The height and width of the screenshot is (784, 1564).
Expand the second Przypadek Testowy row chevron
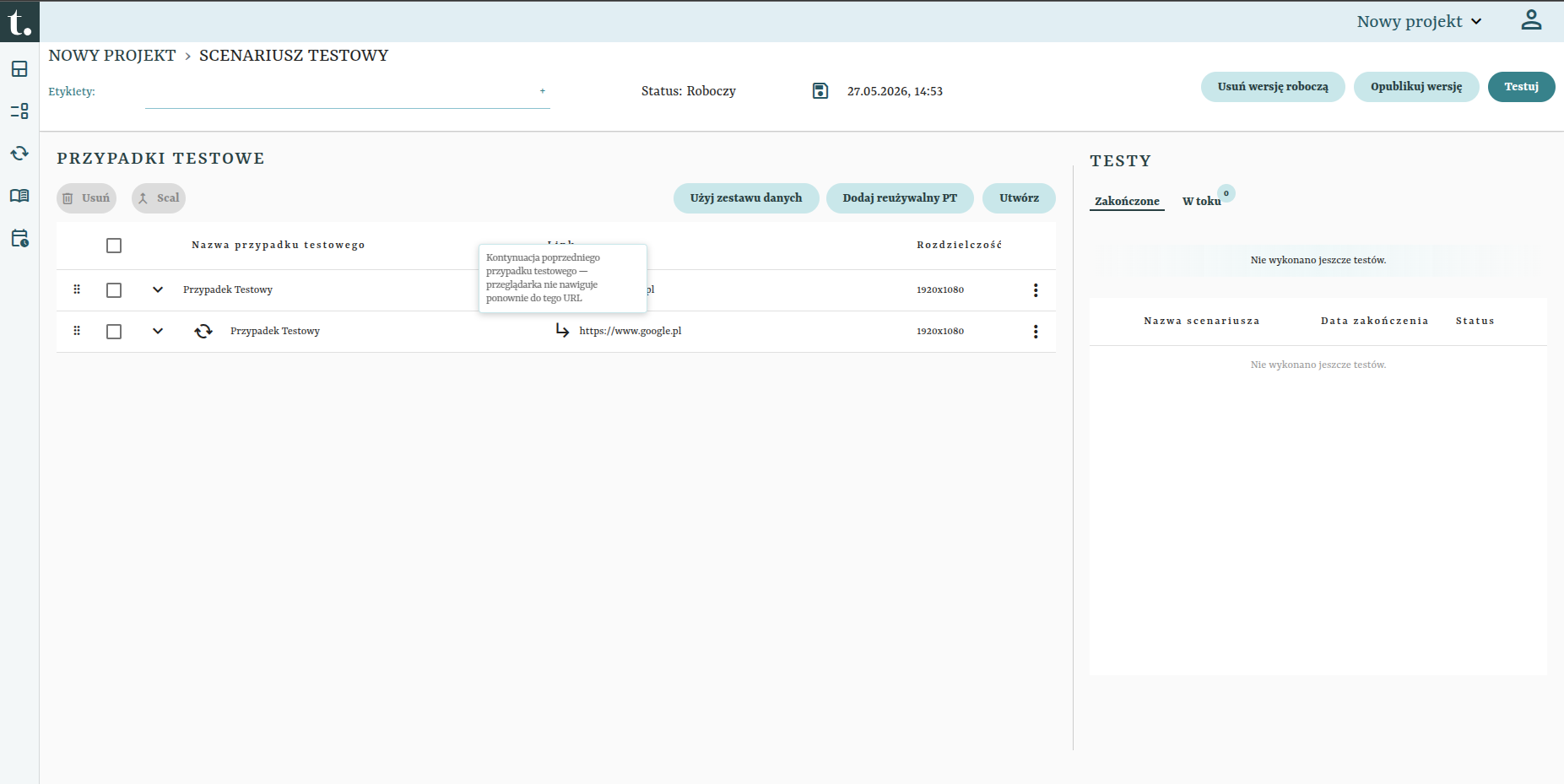click(x=158, y=331)
